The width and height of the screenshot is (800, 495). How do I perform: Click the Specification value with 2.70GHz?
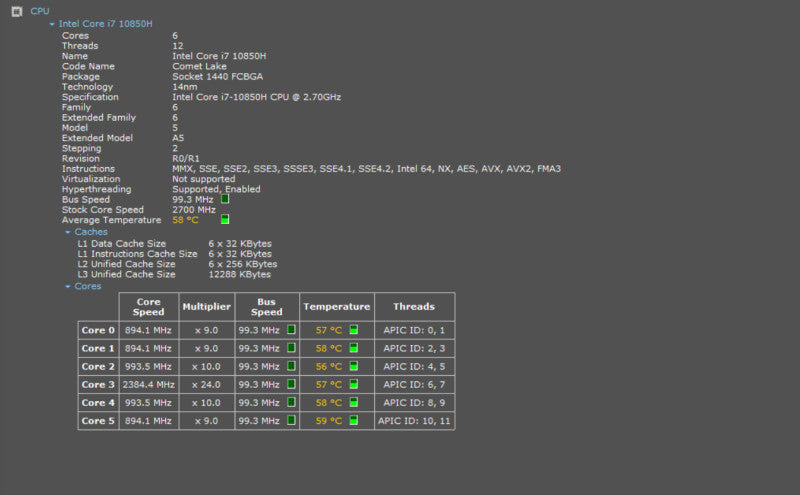click(x=257, y=97)
